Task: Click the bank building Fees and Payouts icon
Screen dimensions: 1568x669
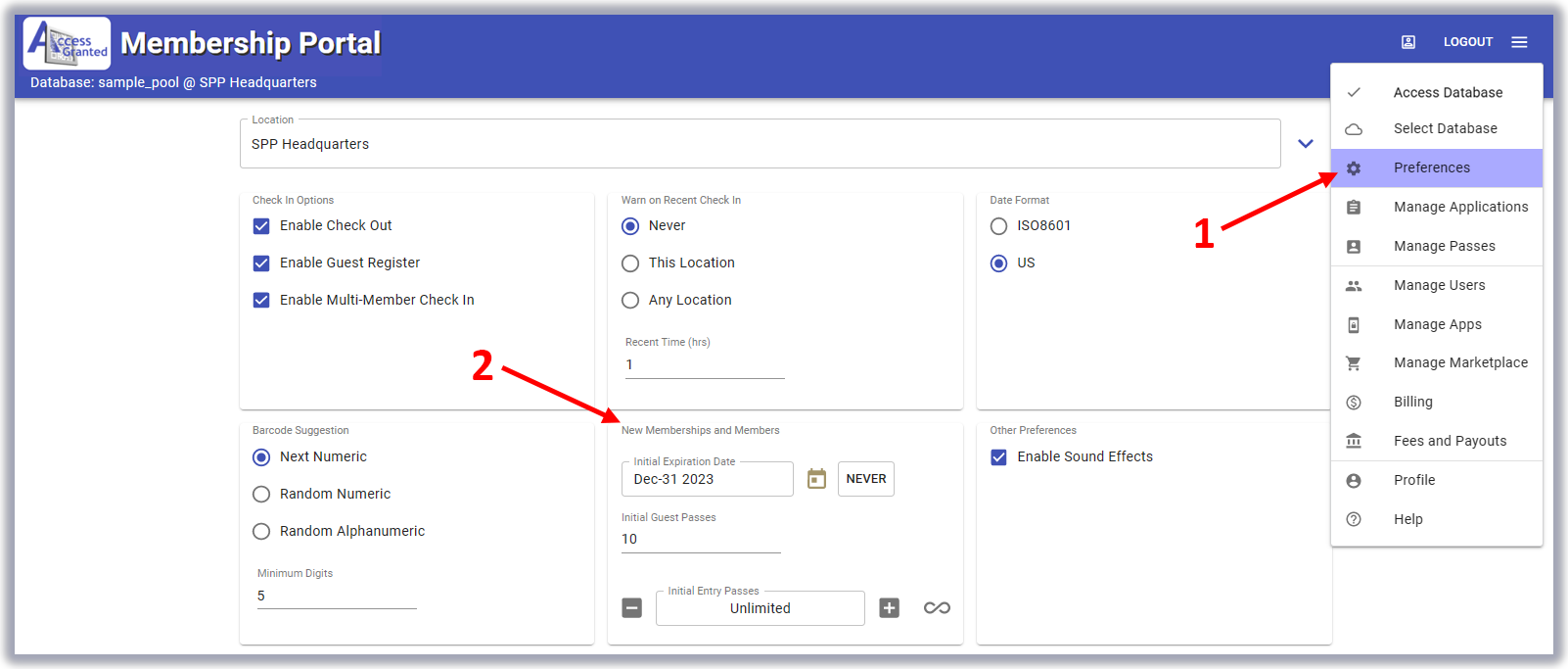Action: [x=1354, y=441]
